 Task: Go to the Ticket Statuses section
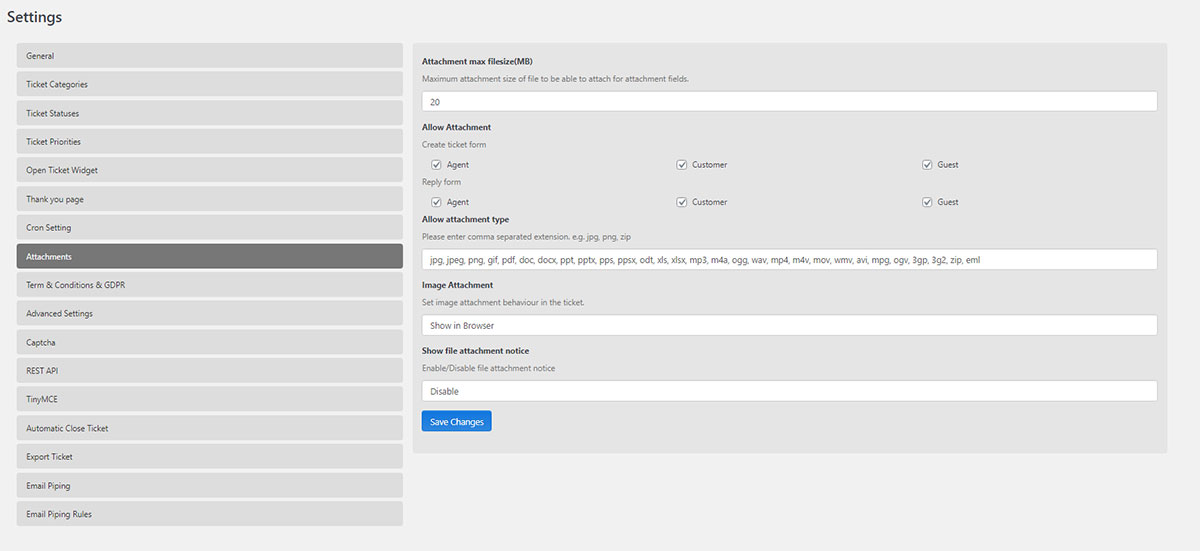tap(209, 113)
